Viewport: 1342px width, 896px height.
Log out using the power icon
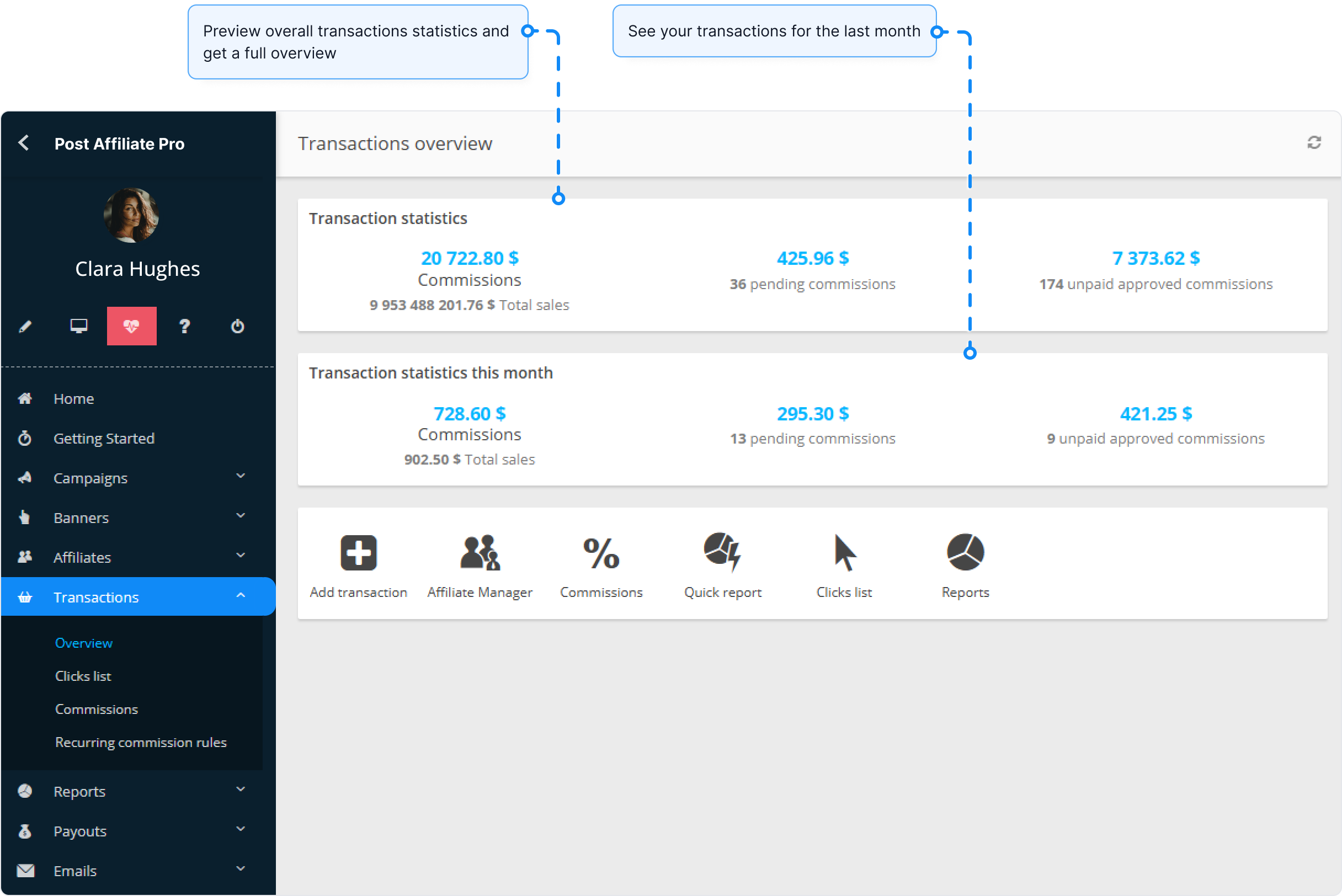click(x=237, y=326)
